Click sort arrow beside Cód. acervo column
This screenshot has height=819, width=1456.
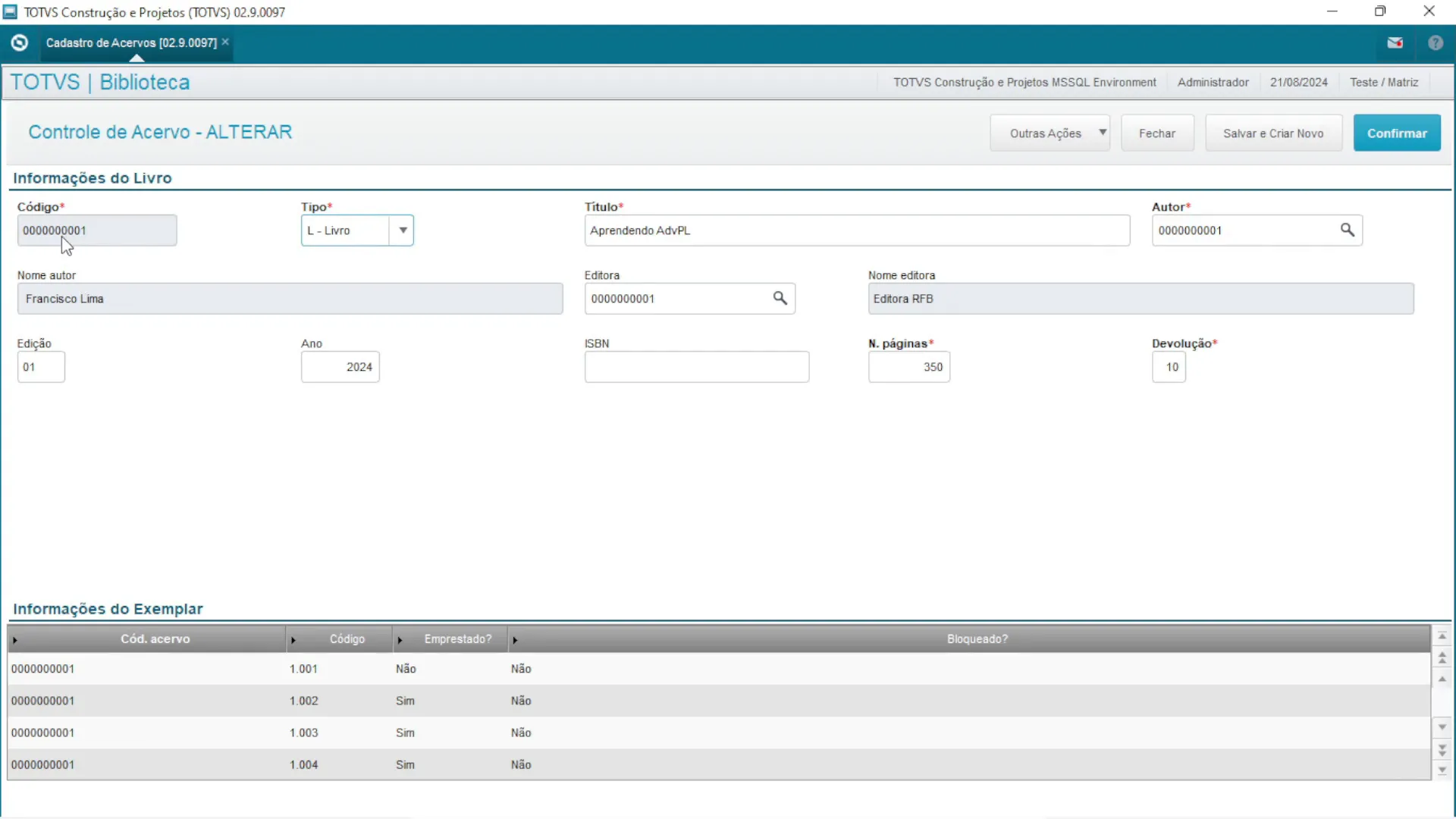point(15,640)
